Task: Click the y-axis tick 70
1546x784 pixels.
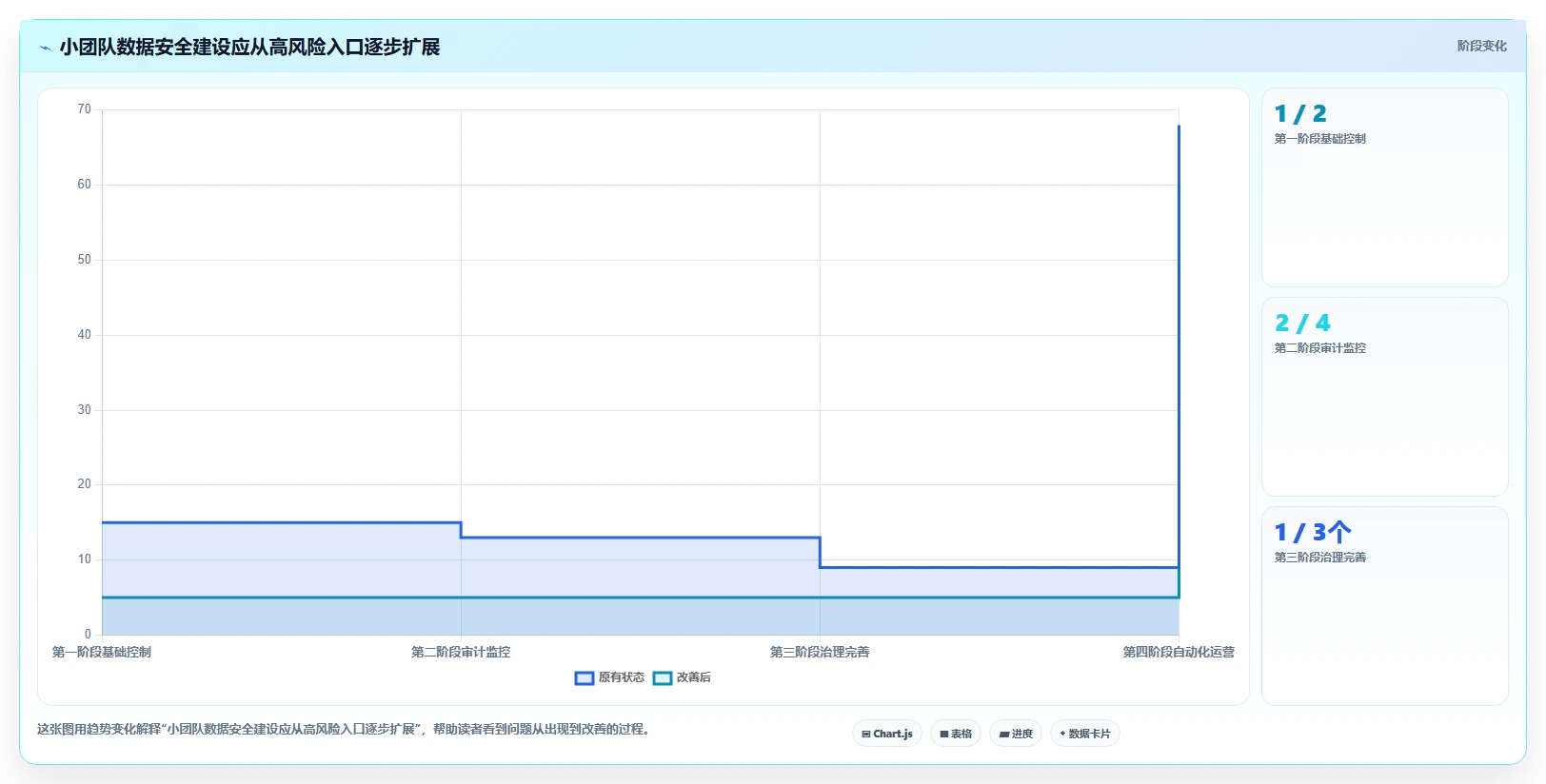Action: pos(85,109)
